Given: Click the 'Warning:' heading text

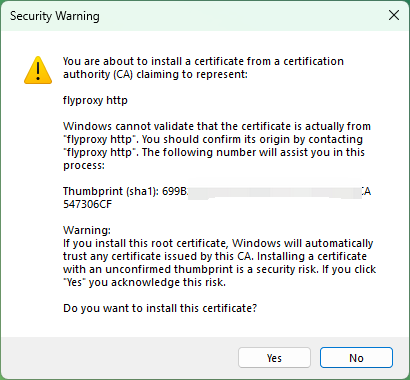Looking at the screenshot, I should click(x=87, y=230).
